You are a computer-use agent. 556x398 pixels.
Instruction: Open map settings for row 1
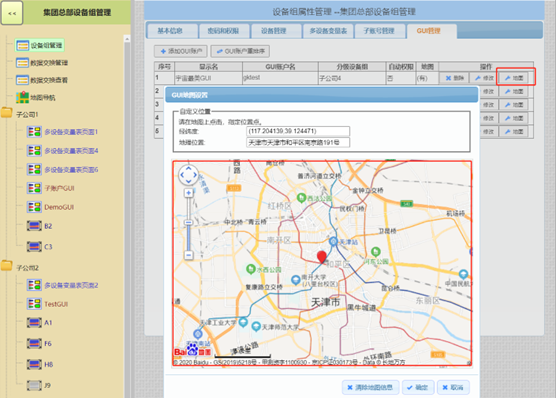pos(513,78)
